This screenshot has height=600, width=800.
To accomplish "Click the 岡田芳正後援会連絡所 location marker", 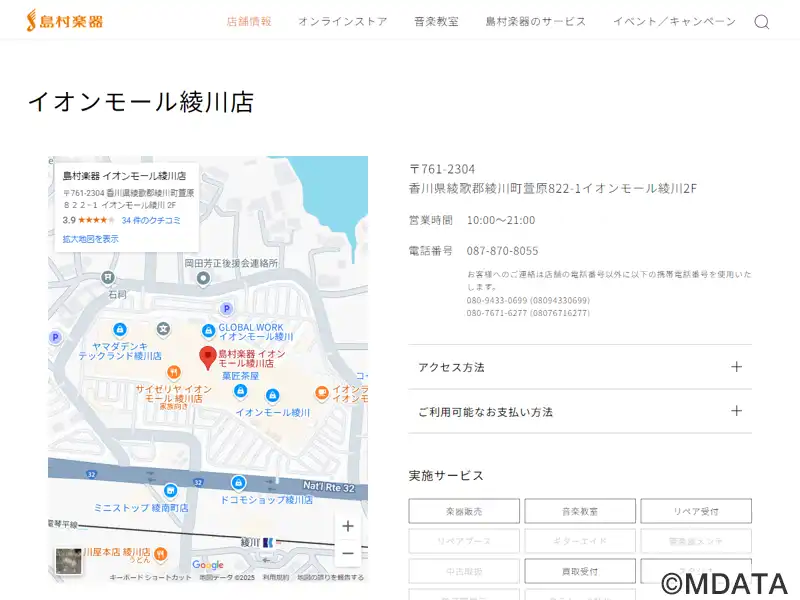I will click(x=203, y=279).
